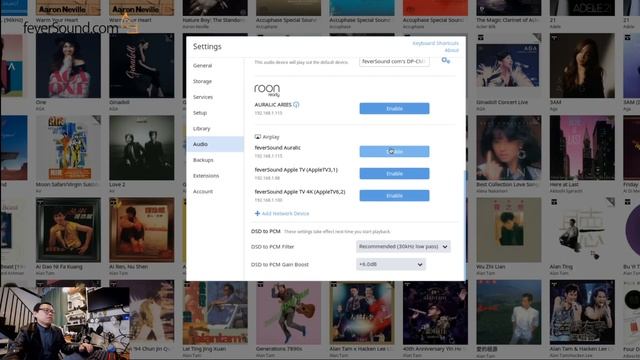Open the Love 2 album cover

tap(142, 148)
